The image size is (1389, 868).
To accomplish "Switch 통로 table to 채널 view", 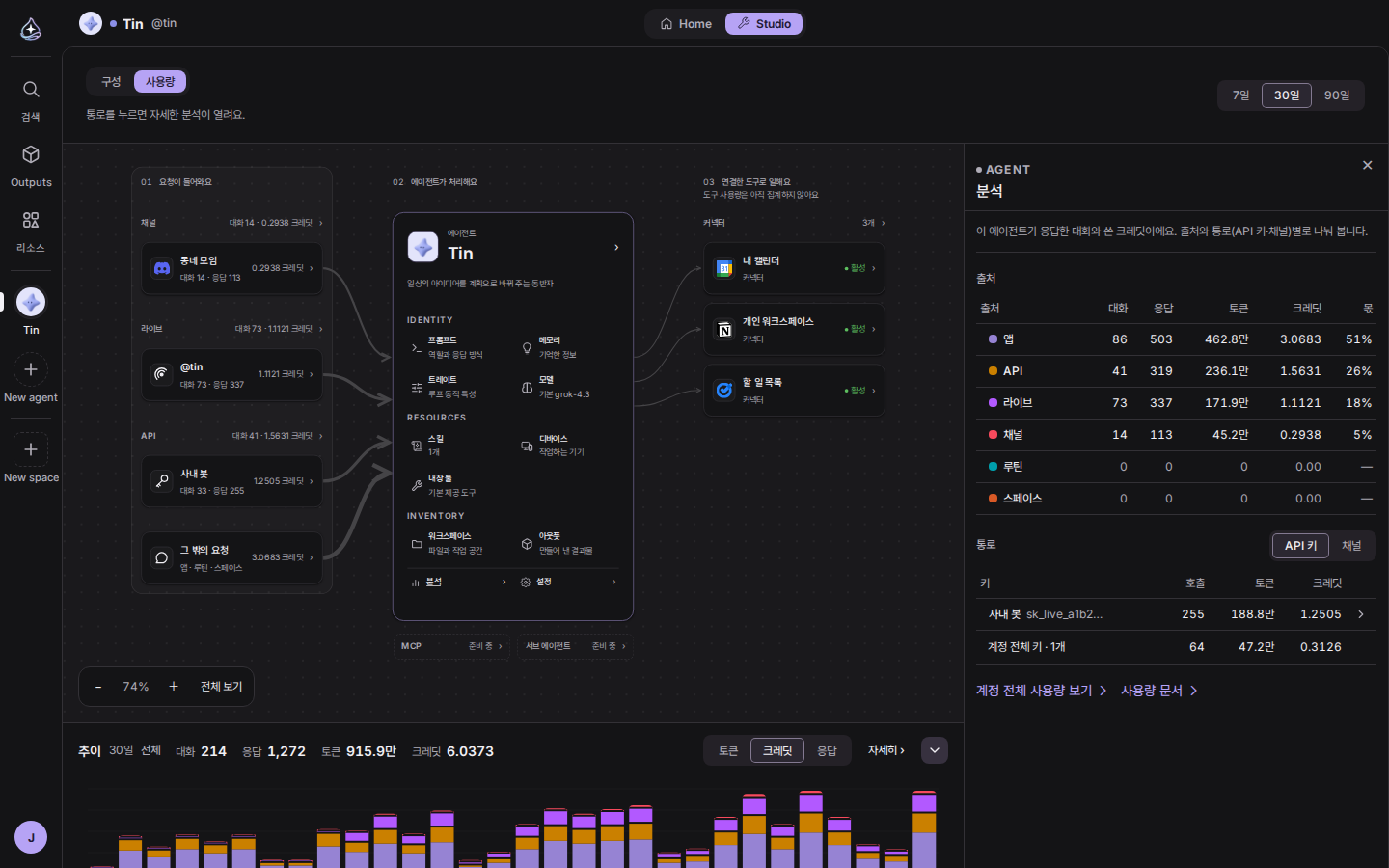I will [x=1351, y=546].
